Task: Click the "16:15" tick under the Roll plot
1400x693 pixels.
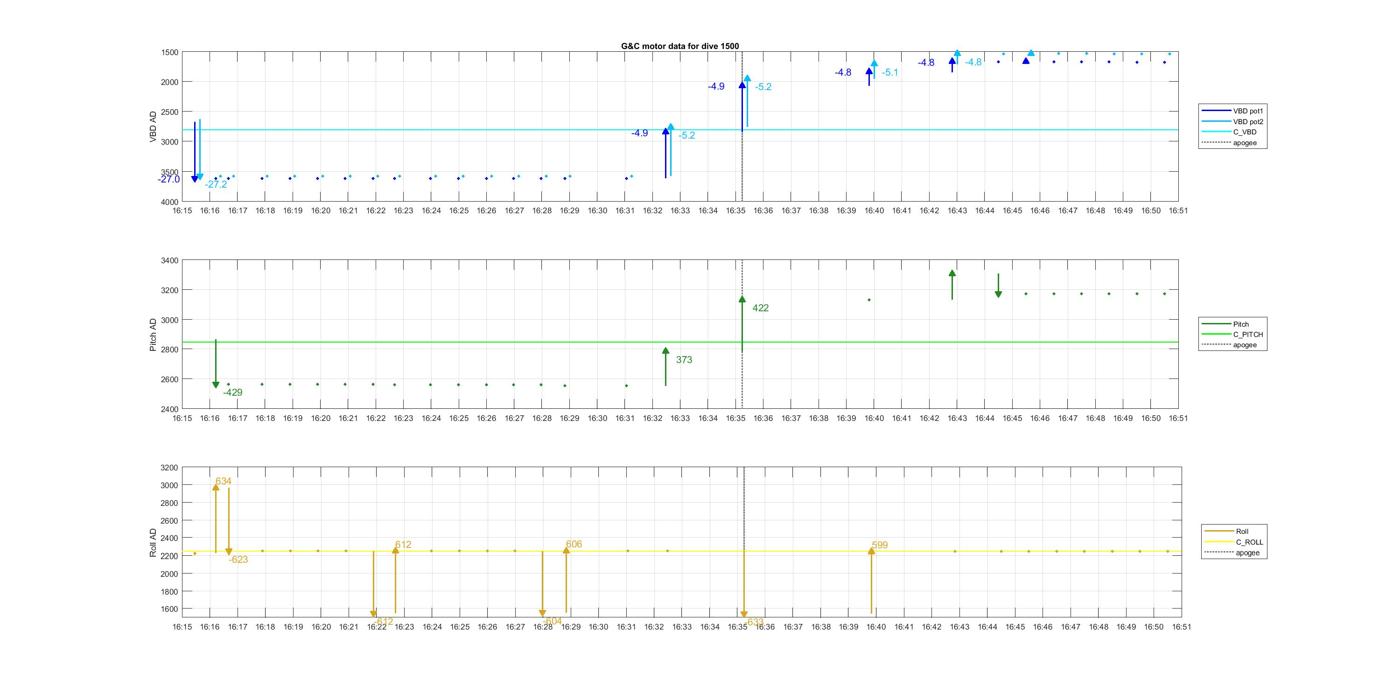Action: click(x=182, y=627)
